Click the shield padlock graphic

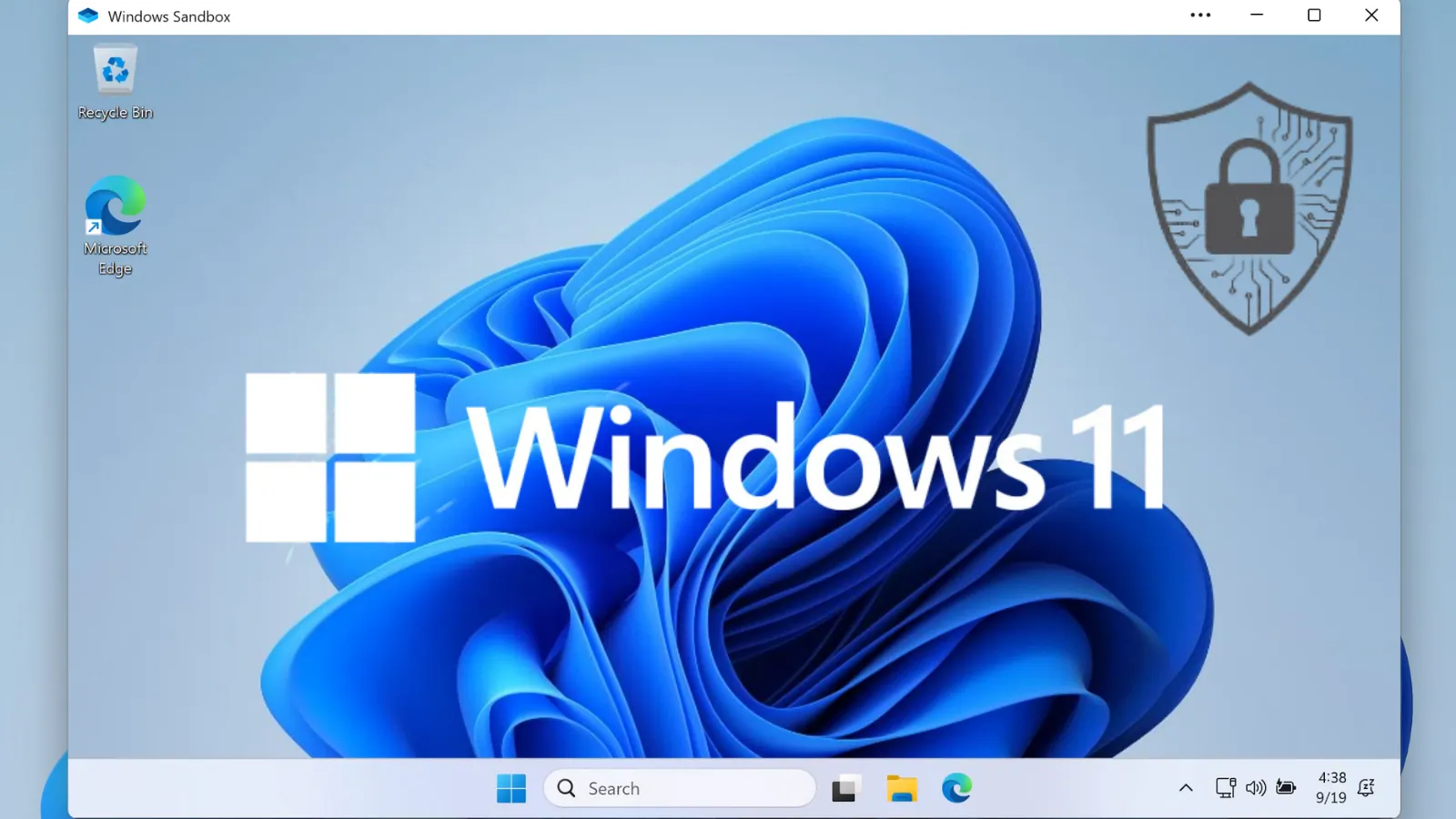click(x=1249, y=209)
